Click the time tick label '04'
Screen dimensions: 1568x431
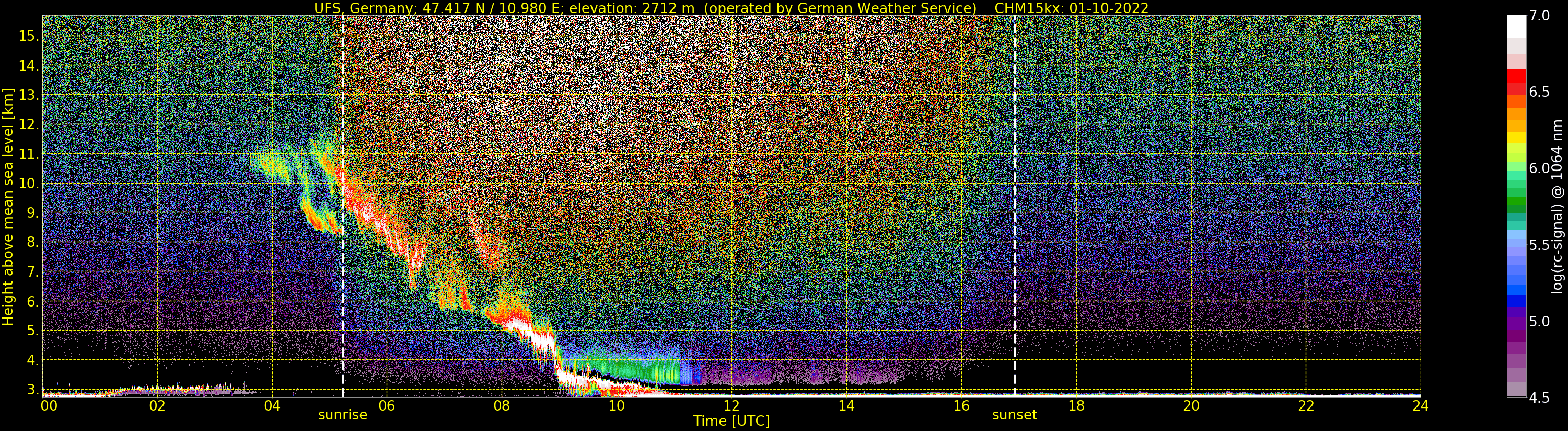coord(272,405)
